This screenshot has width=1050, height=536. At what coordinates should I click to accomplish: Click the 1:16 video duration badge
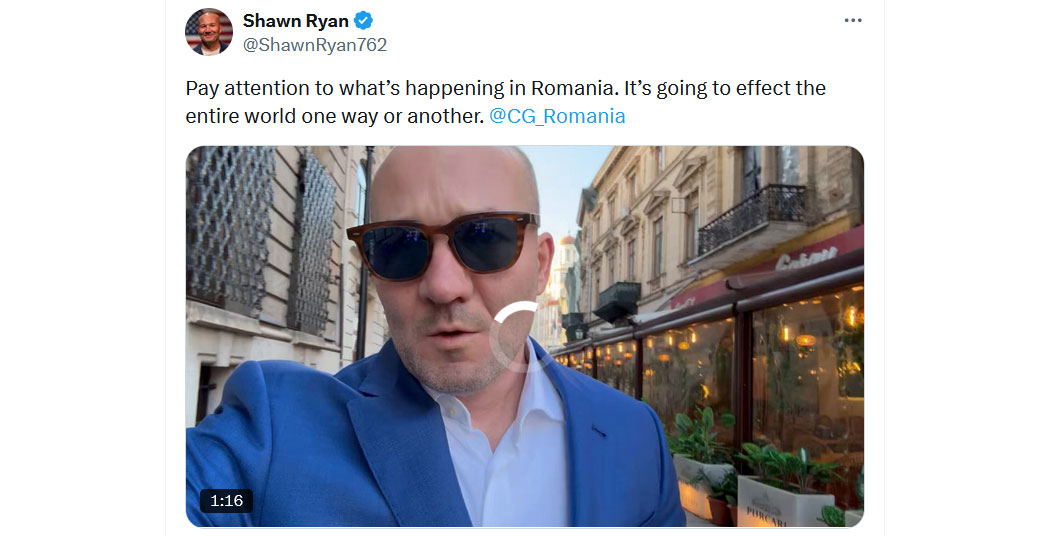(x=226, y=500)
